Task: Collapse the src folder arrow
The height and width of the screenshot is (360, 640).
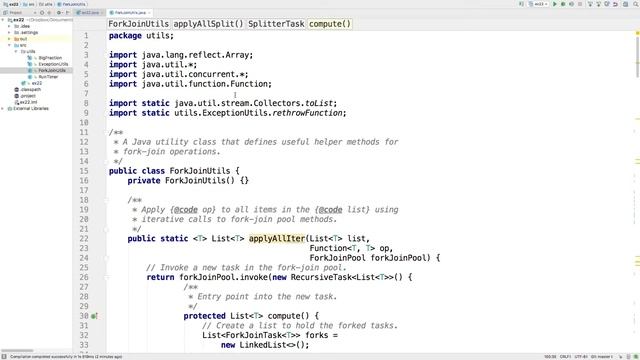Action: tap(9, 45)
